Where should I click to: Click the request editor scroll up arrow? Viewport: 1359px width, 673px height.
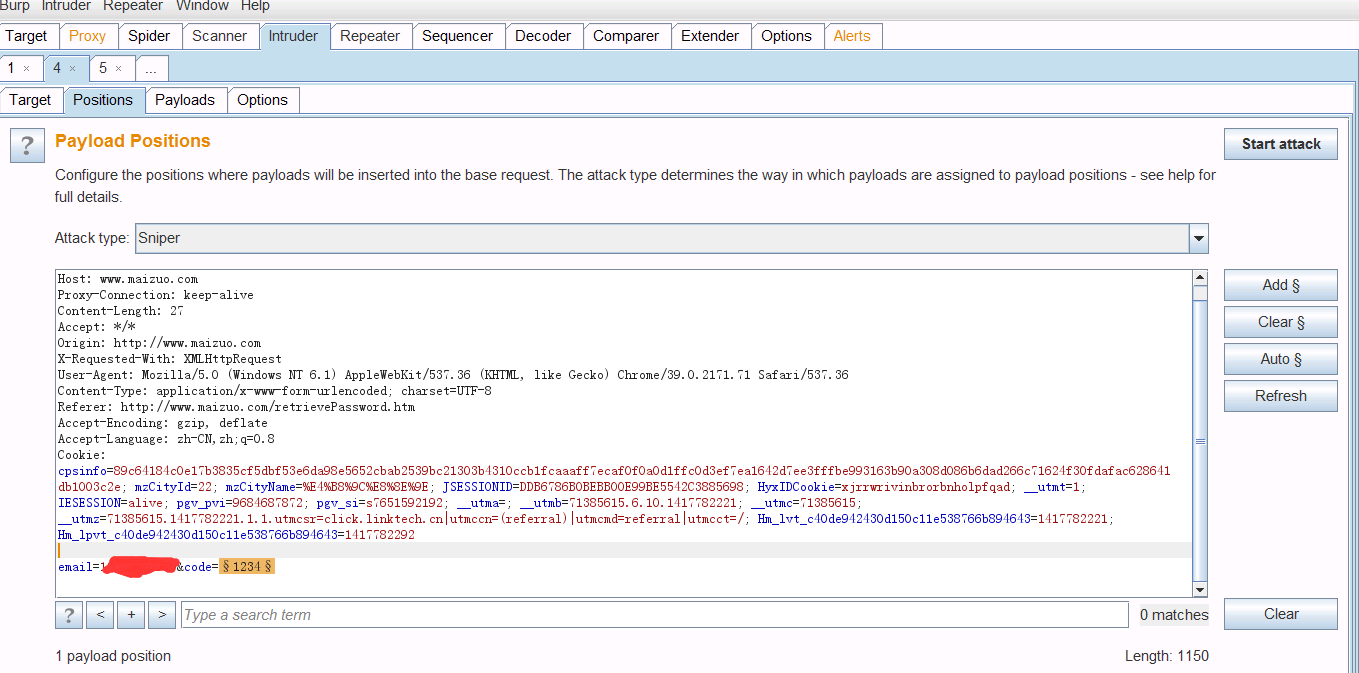coord(1200,277)
